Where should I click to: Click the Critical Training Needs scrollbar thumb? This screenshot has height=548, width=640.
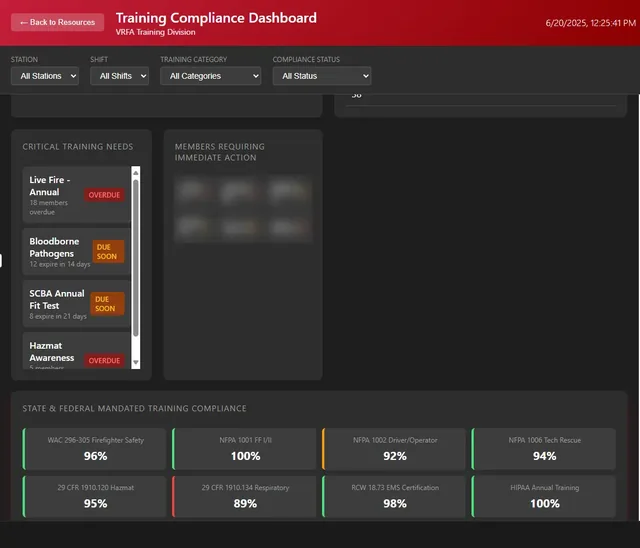tap(136, 258)
